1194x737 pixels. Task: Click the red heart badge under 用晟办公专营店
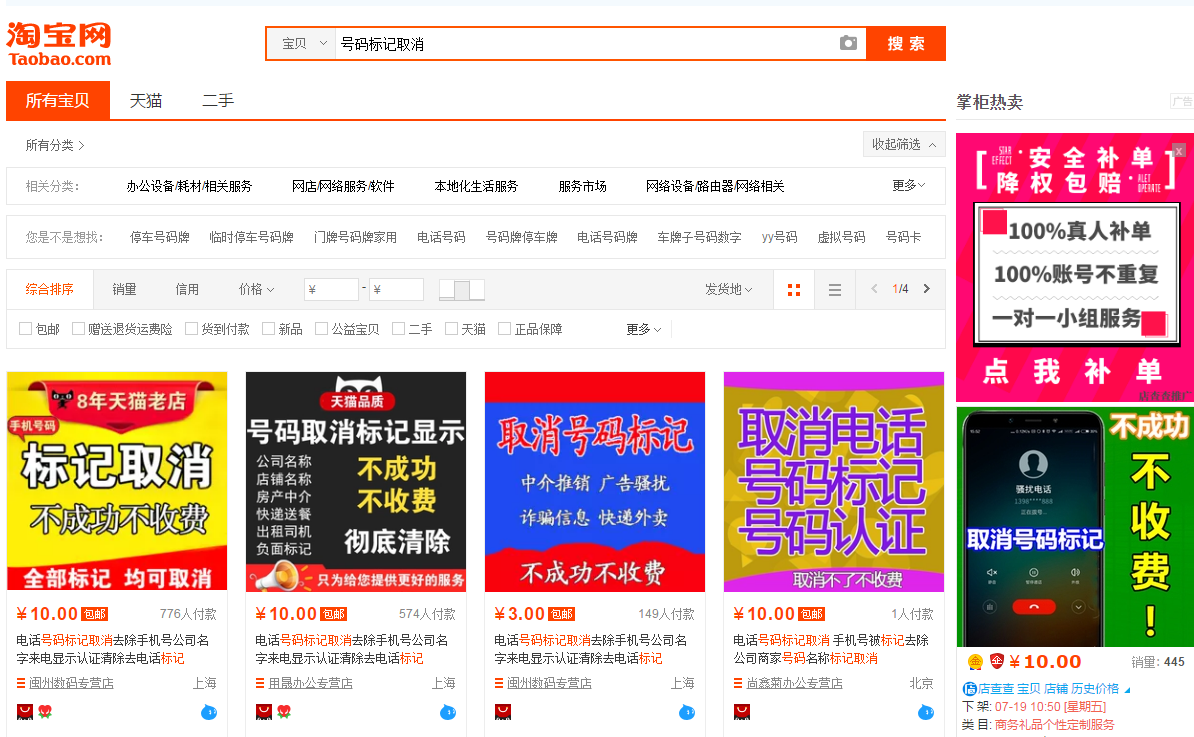284,712
